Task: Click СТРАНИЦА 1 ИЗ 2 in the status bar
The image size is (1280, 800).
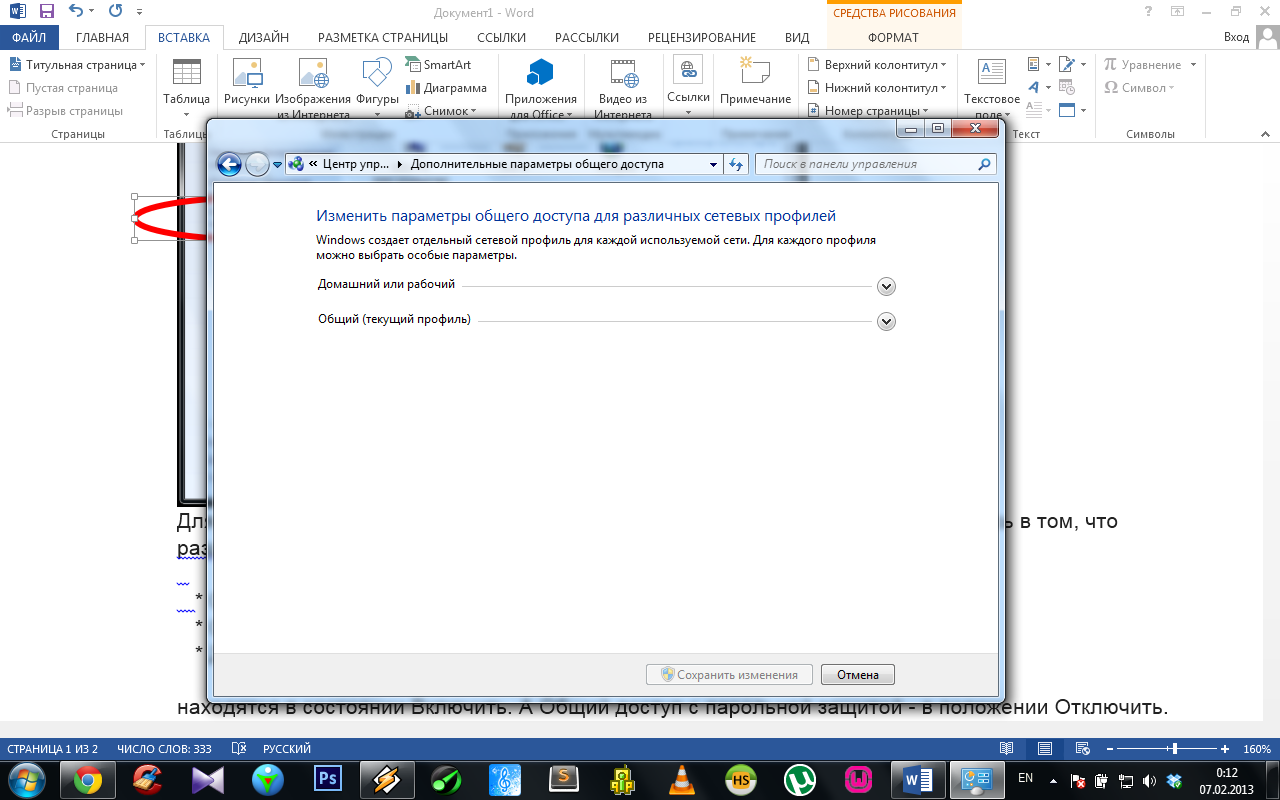Action: click(53, 748)
